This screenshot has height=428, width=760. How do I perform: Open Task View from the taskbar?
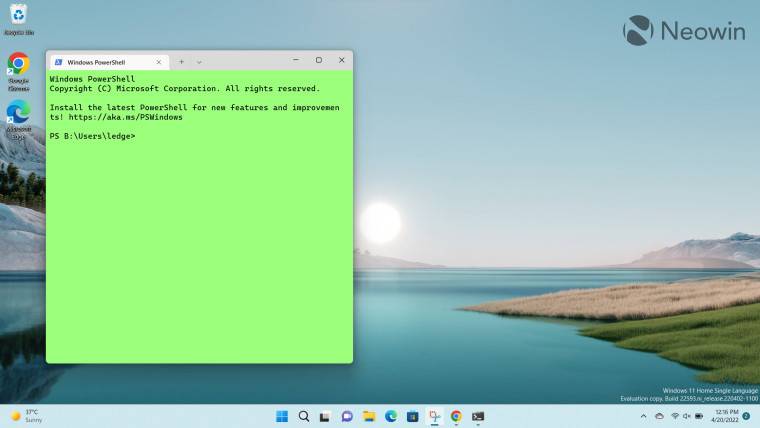tap(326, 416)
